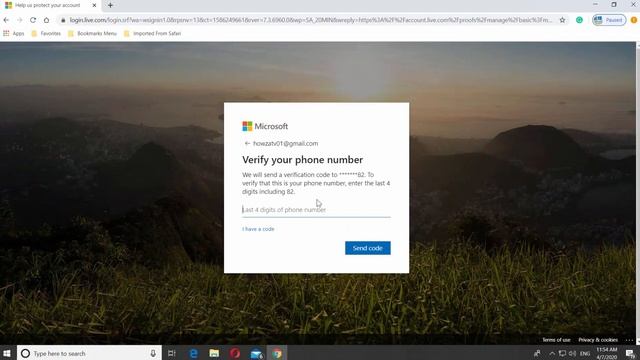Open the Action Center notifications icon
The width and height of the screenshot is (640, 360).
(631, 353)
